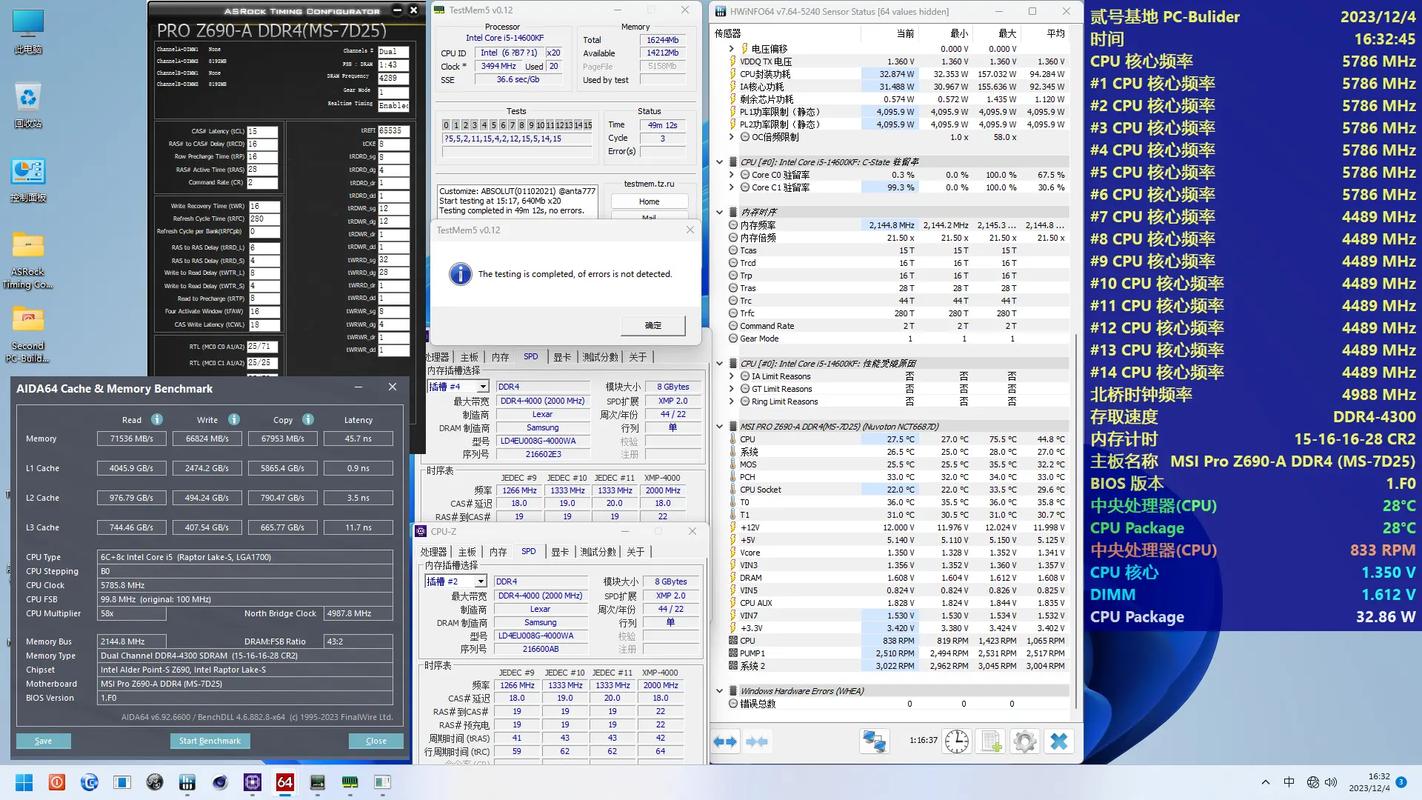Collapse the 性能受限原因 sensor group in HWiNFO
The image size is (1422, 800).
point(719,363)
